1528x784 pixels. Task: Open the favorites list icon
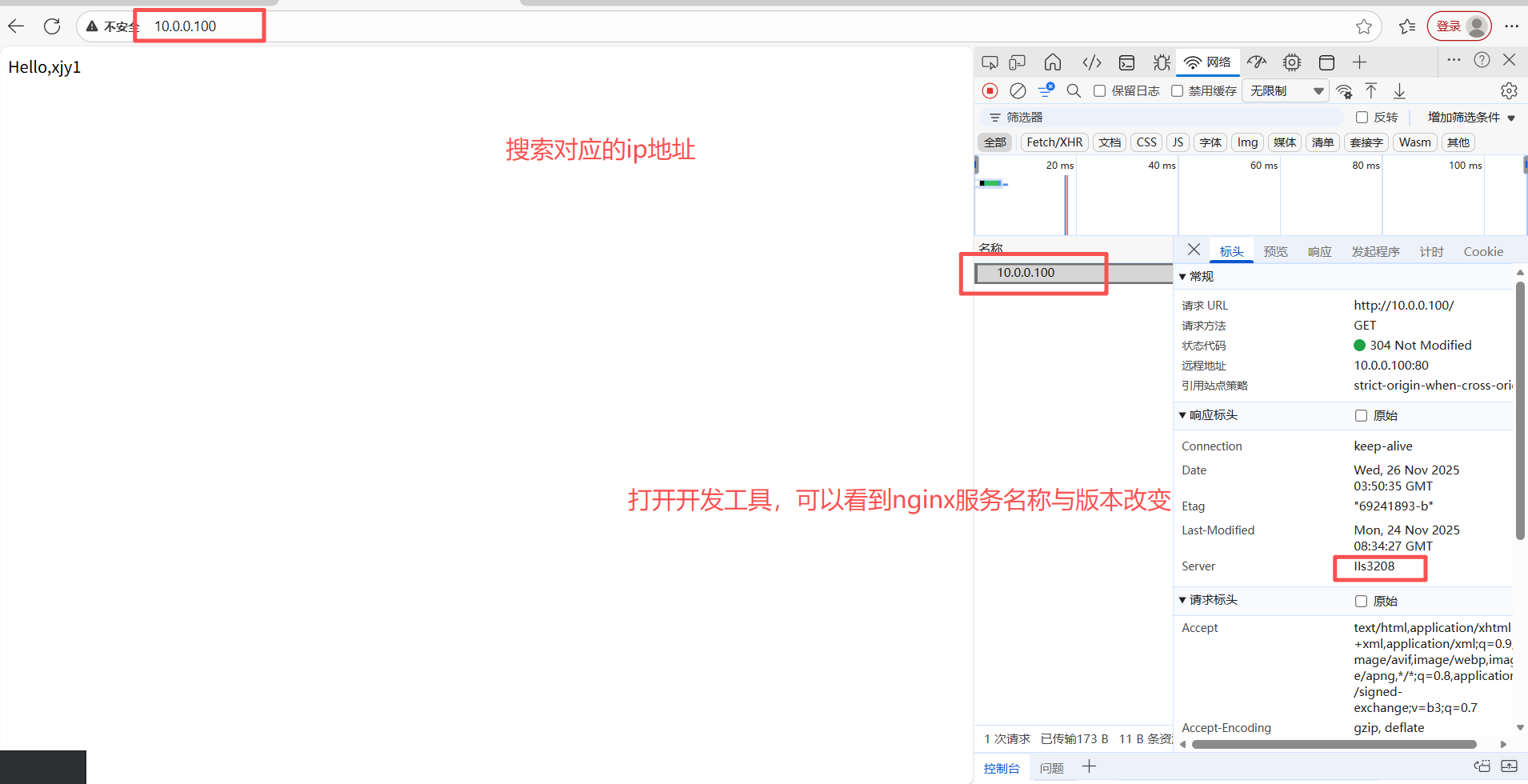click(1407, 26)
